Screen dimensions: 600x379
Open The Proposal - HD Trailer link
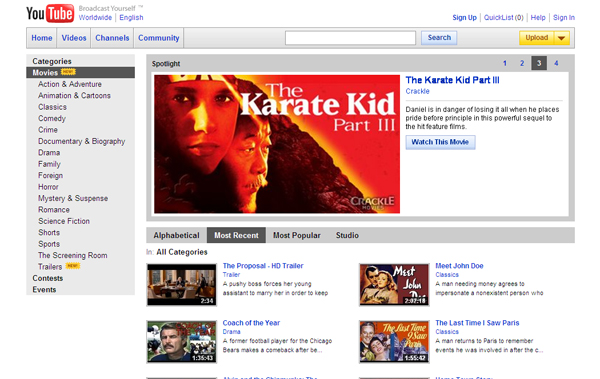point(263,266)
